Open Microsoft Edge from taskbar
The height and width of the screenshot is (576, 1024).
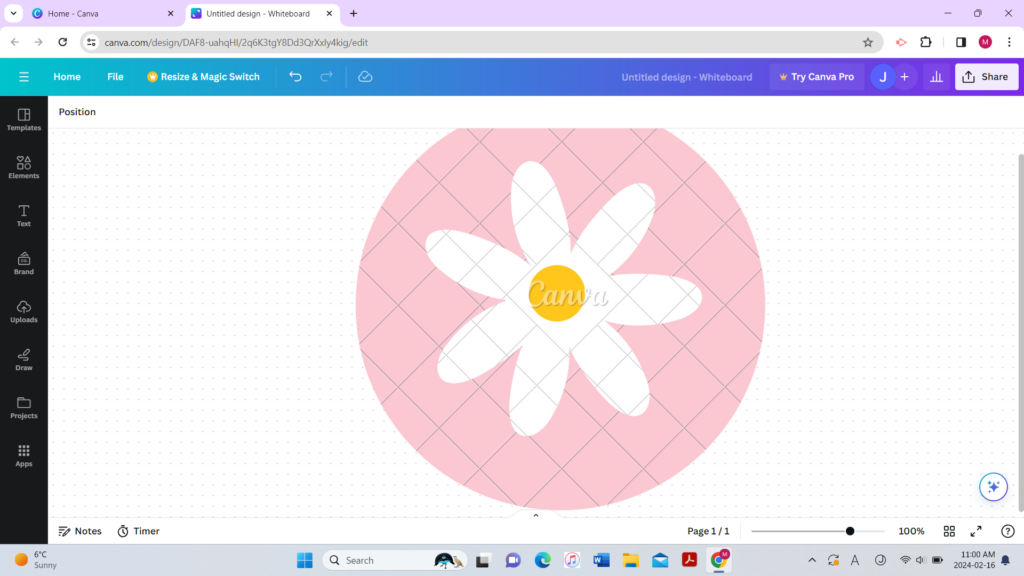[x=542, y=560]
